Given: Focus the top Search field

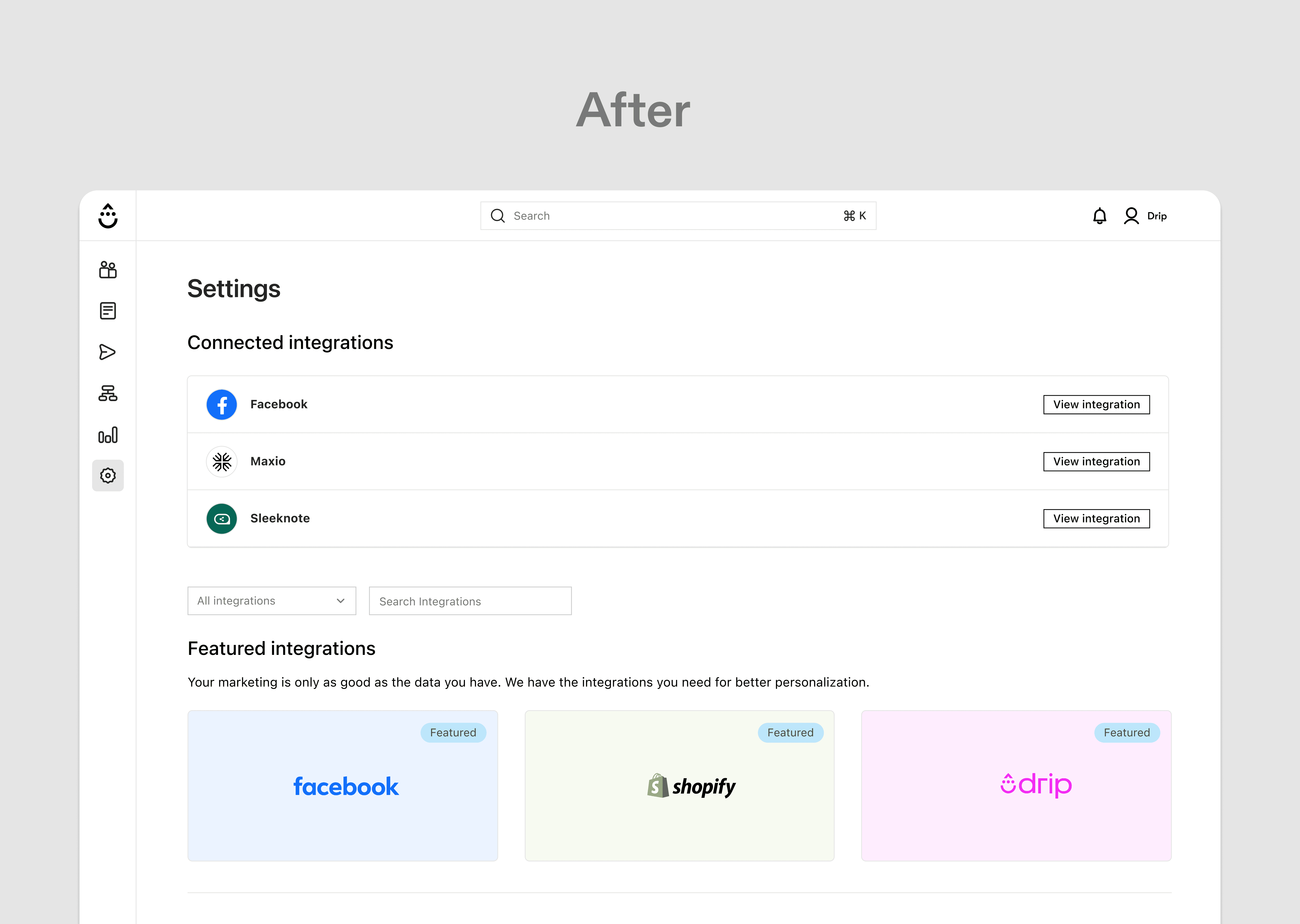Looking at the screenshot, I should [672, 216].
